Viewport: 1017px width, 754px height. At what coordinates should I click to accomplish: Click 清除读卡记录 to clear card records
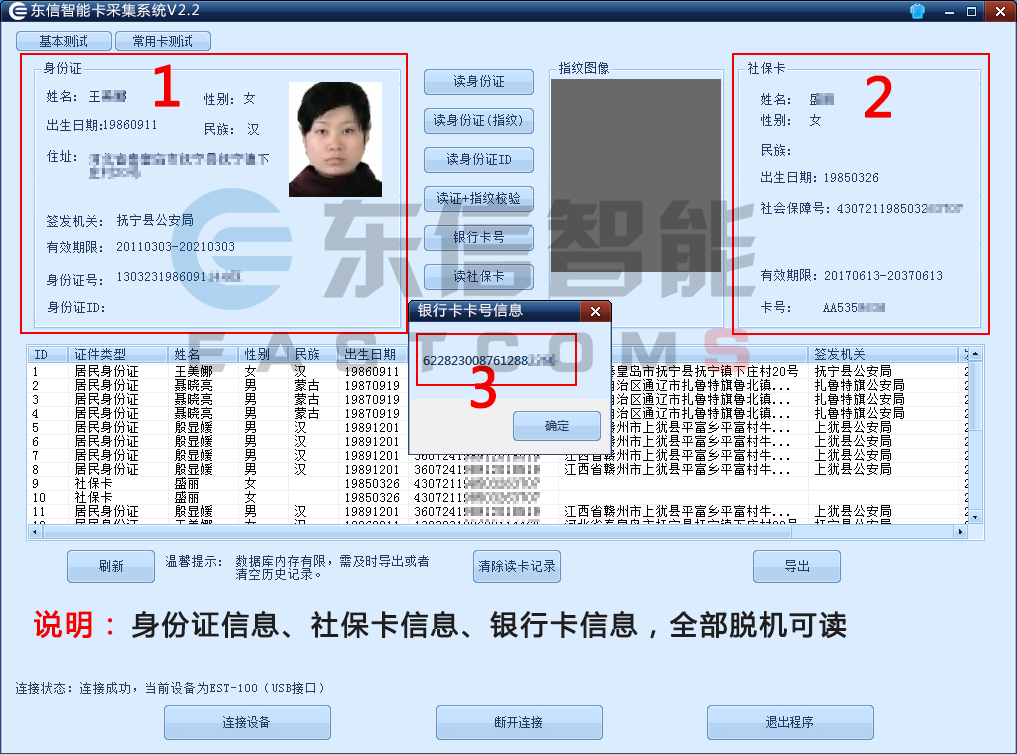[516, 566]
